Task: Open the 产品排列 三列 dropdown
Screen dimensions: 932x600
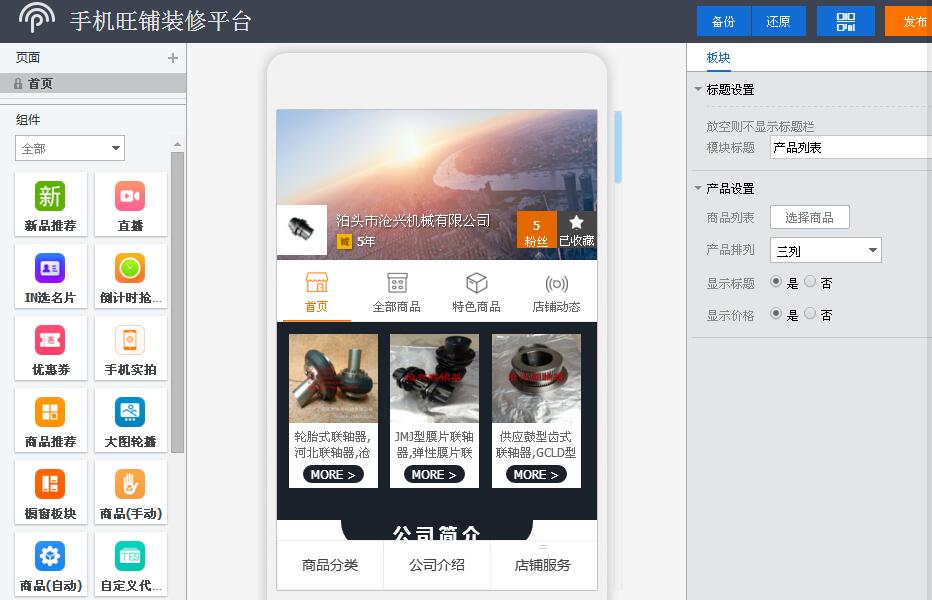Action: tap(825, 251)
